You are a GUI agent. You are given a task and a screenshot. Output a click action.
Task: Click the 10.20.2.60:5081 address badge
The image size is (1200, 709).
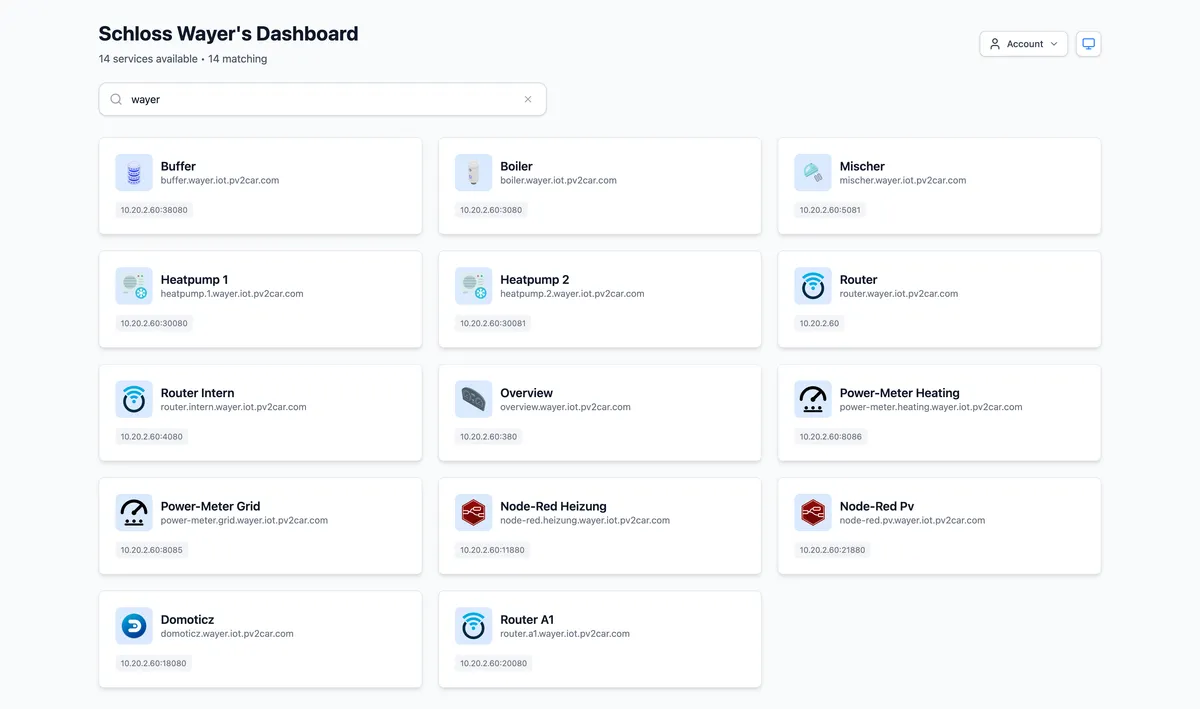pyautogui.click(x=830, y=210)
